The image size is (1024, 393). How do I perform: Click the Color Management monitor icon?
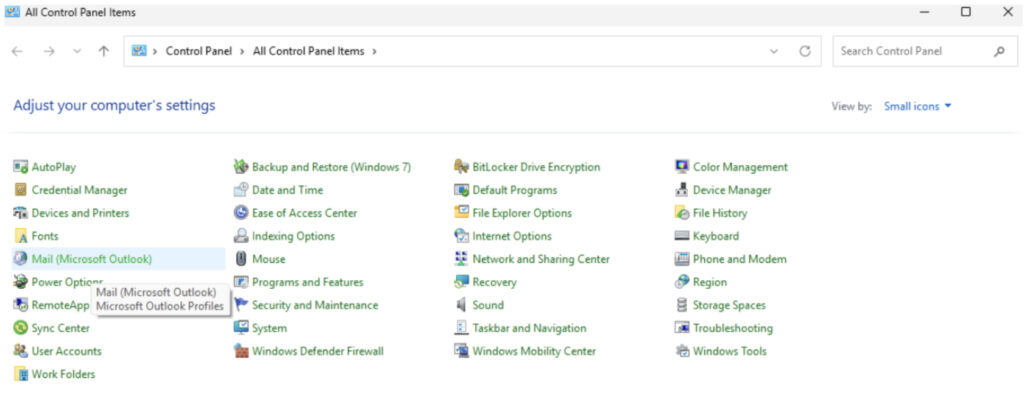pos(682,167)
